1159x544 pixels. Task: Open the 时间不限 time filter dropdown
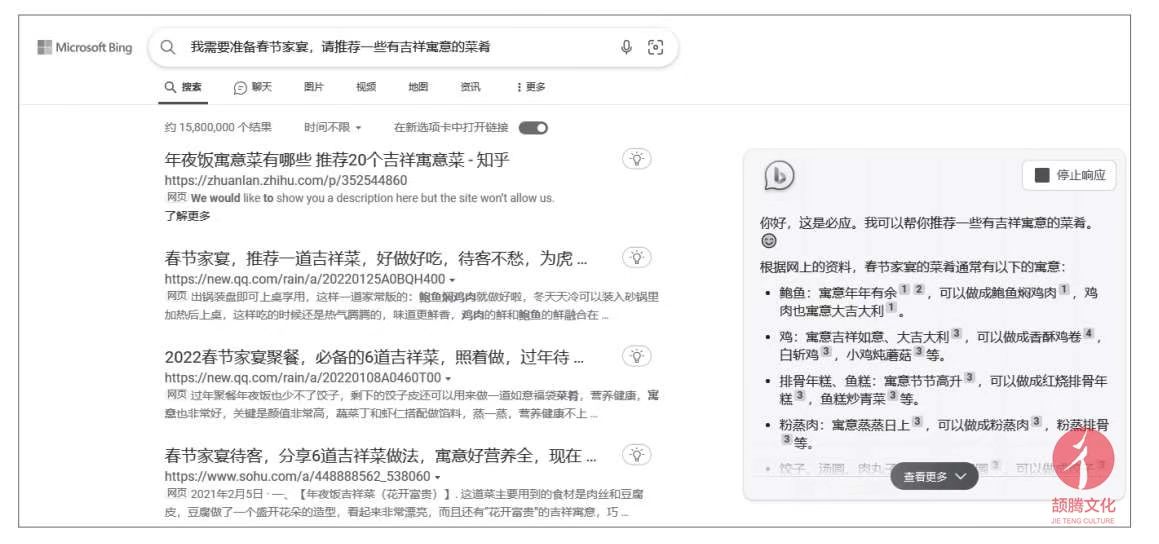click(x=333, y=127)
